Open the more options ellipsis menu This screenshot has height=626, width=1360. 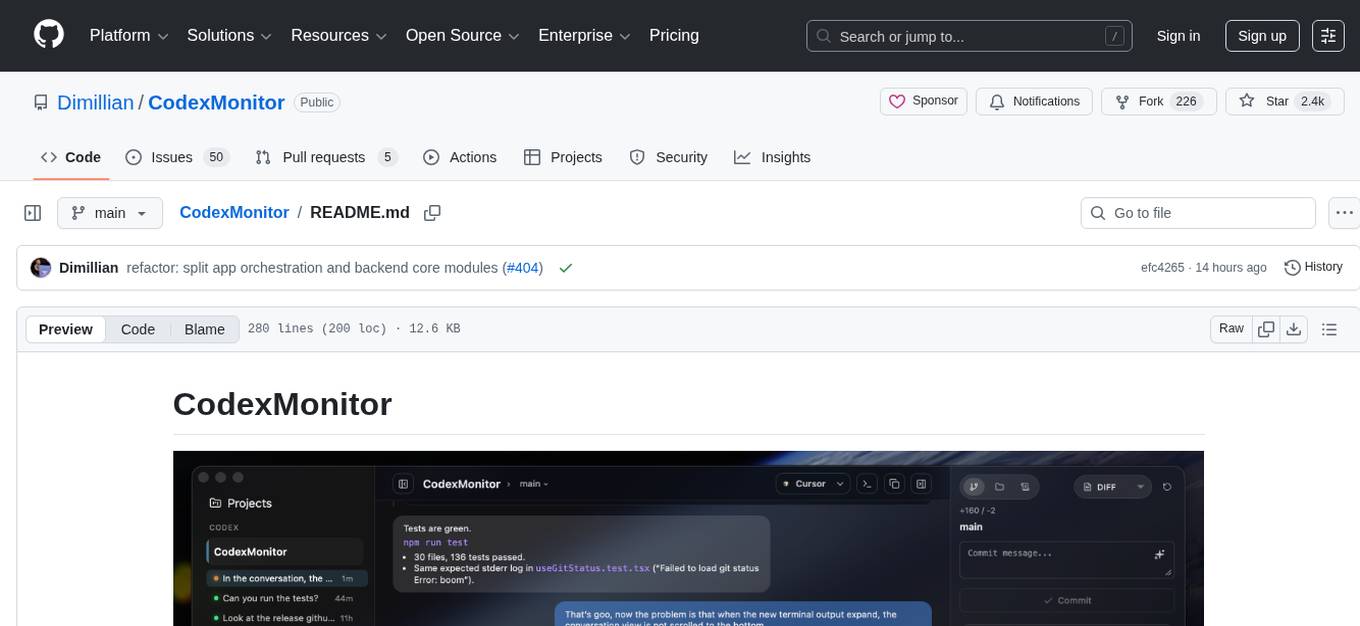(x=1344, y=212)
